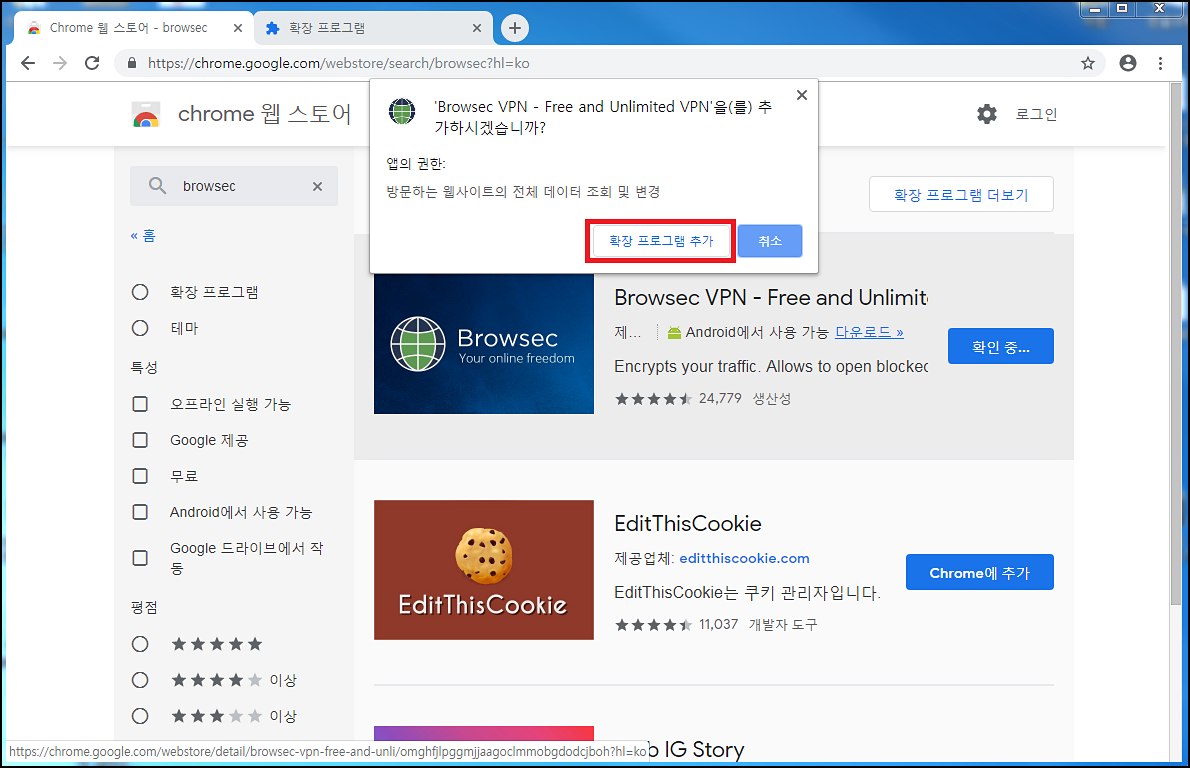Click in the browsec search field
Viewport: 1190px width, 768px height.
[x=234, y=186]
